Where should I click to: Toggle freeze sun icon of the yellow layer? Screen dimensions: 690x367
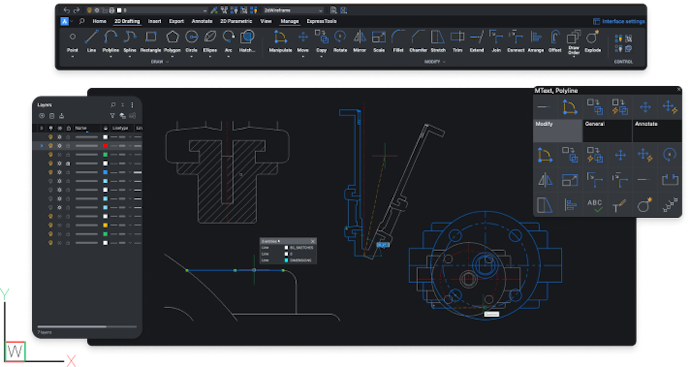point(59,225)
